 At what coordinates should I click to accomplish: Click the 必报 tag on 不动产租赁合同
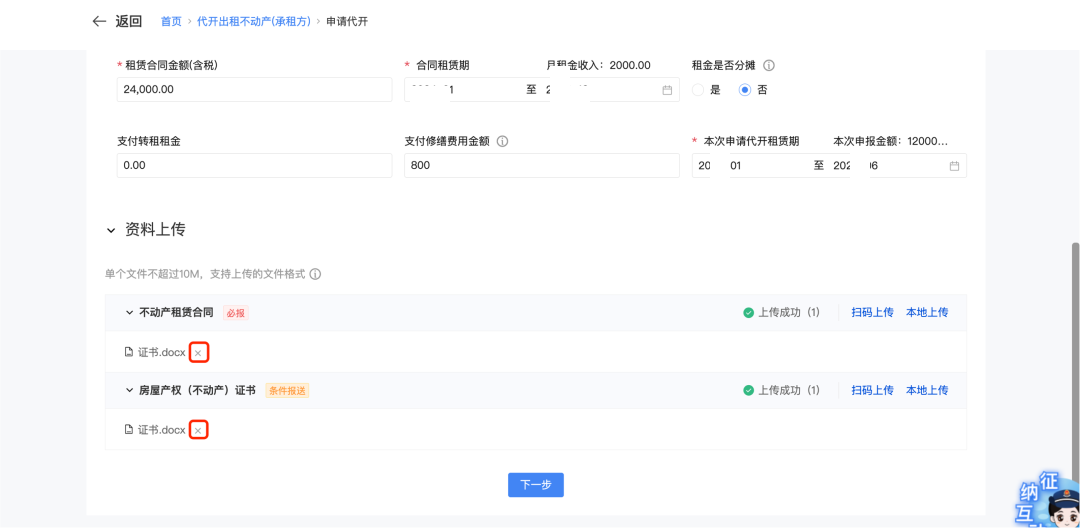(x=236, y=313)
